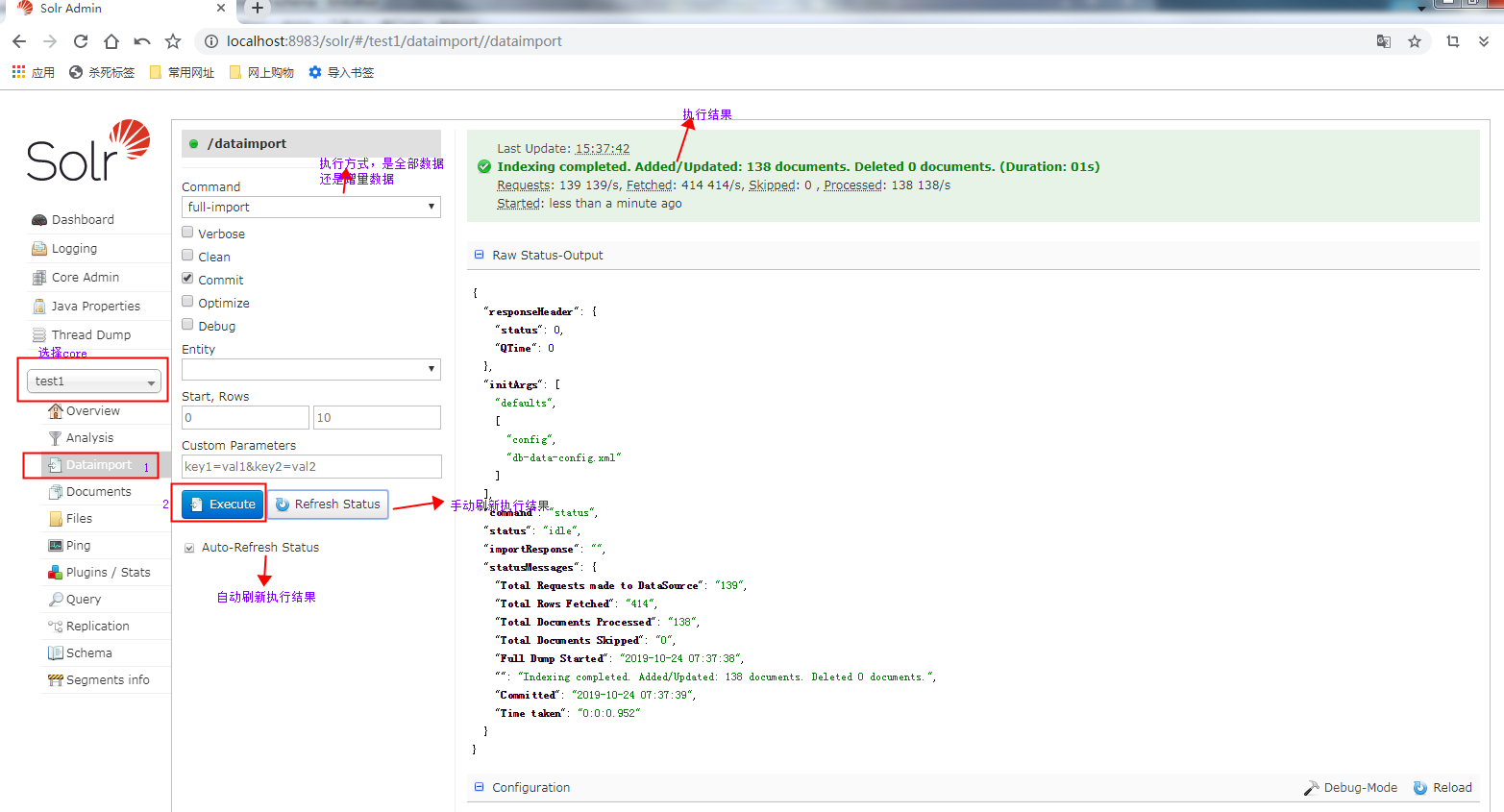
Task: Click the browser home icon
Action: coord(111,41)
